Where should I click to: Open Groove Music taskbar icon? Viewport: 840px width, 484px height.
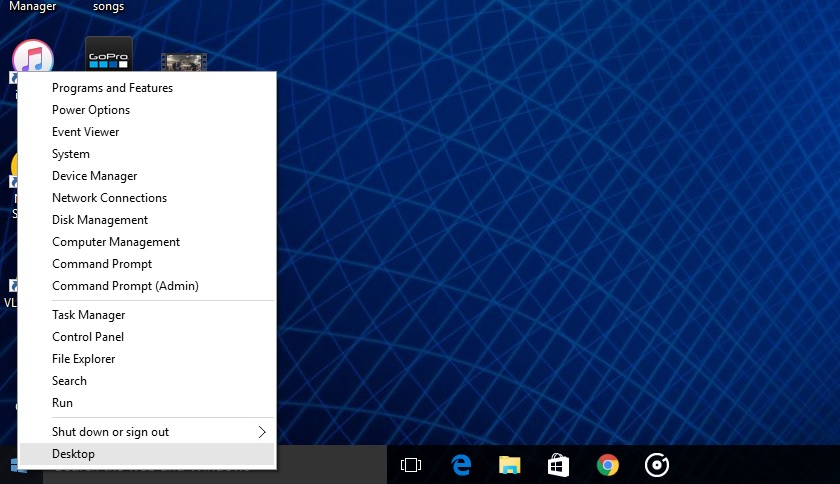pos(657,465)
